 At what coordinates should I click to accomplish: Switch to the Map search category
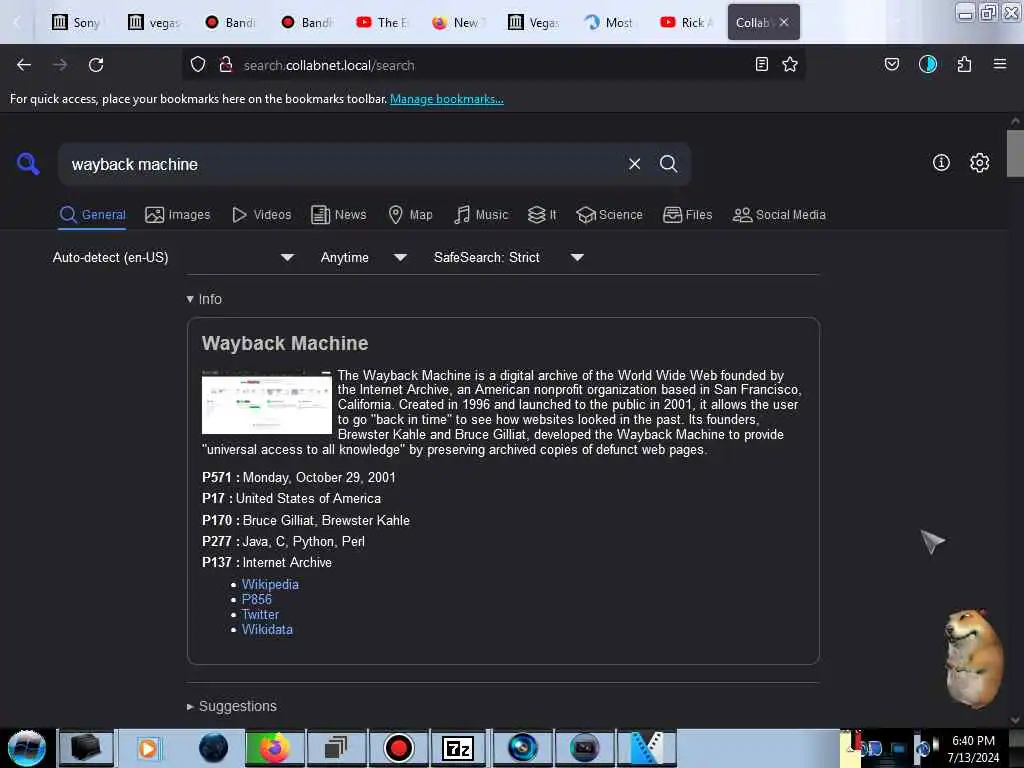pos(410,215)
